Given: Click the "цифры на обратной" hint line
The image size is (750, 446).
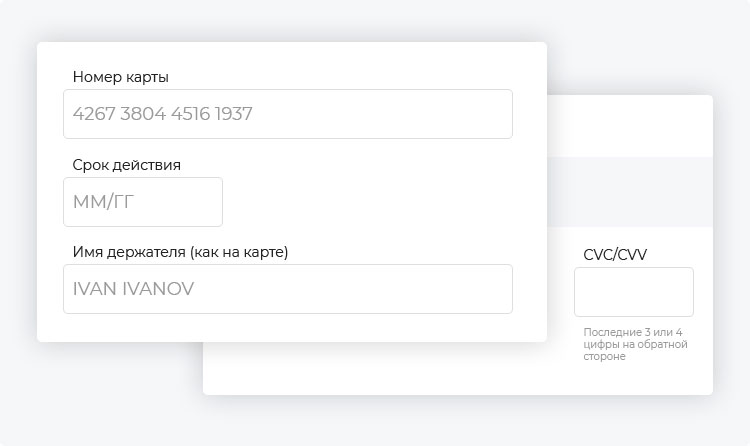Looking at the screenshot, I should pyautogui.click(x=635, y=345).
